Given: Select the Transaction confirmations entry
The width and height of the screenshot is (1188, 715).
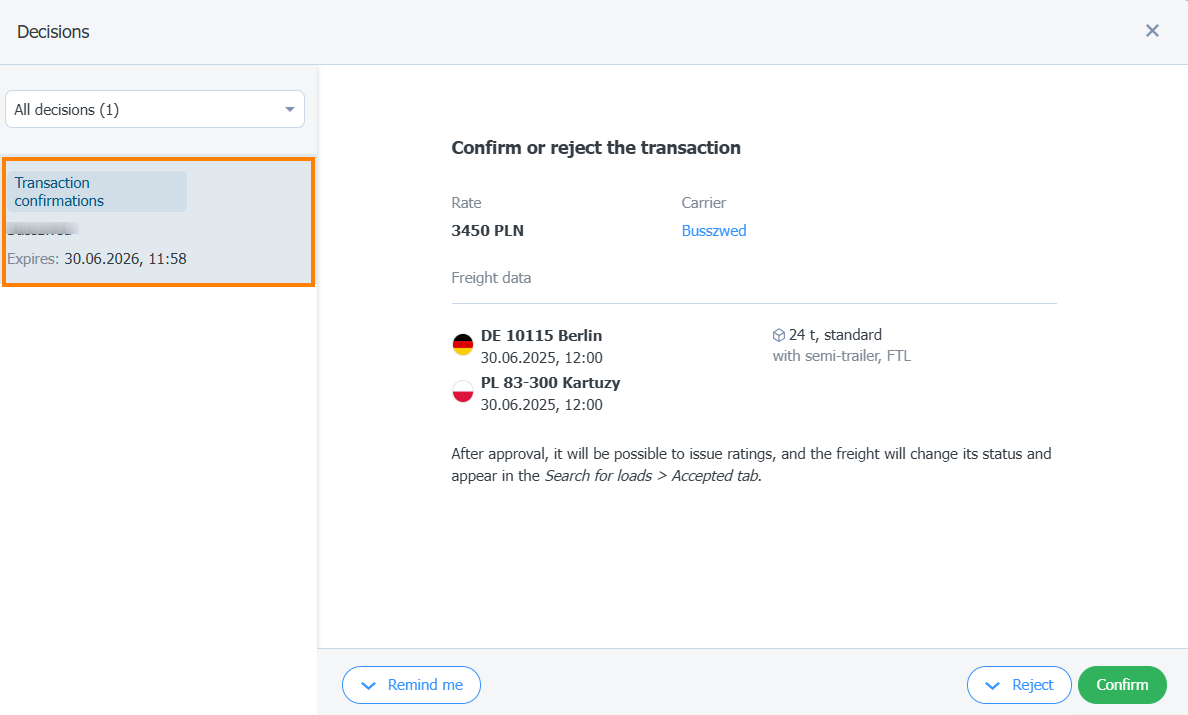Looking at the screenshot, I should (158, 222).
